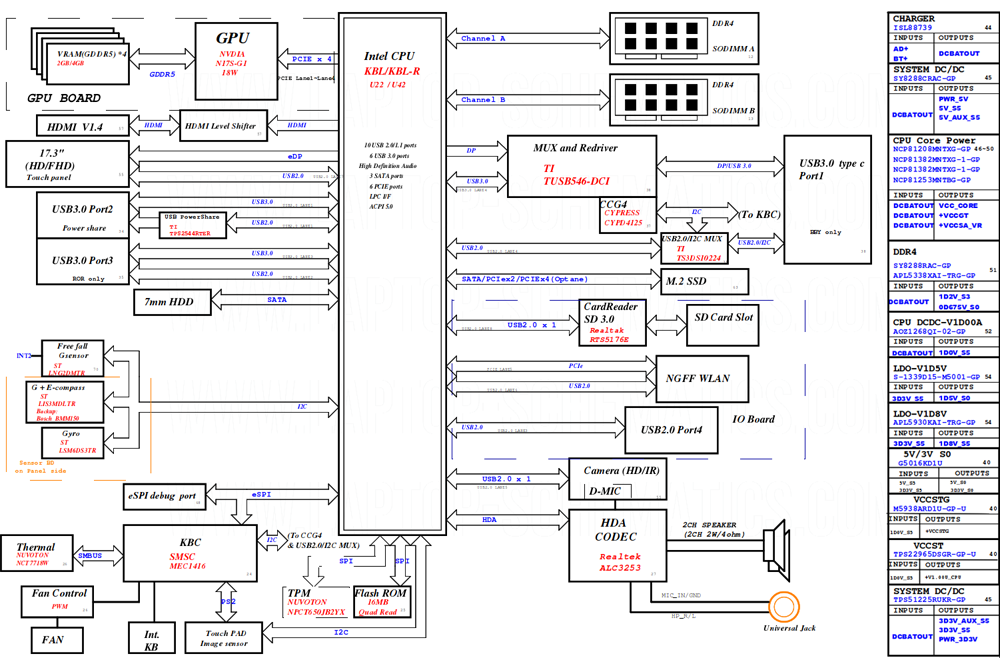Click the (To KBC) label
1000x658 pixels.
click(x=759, y=215)
